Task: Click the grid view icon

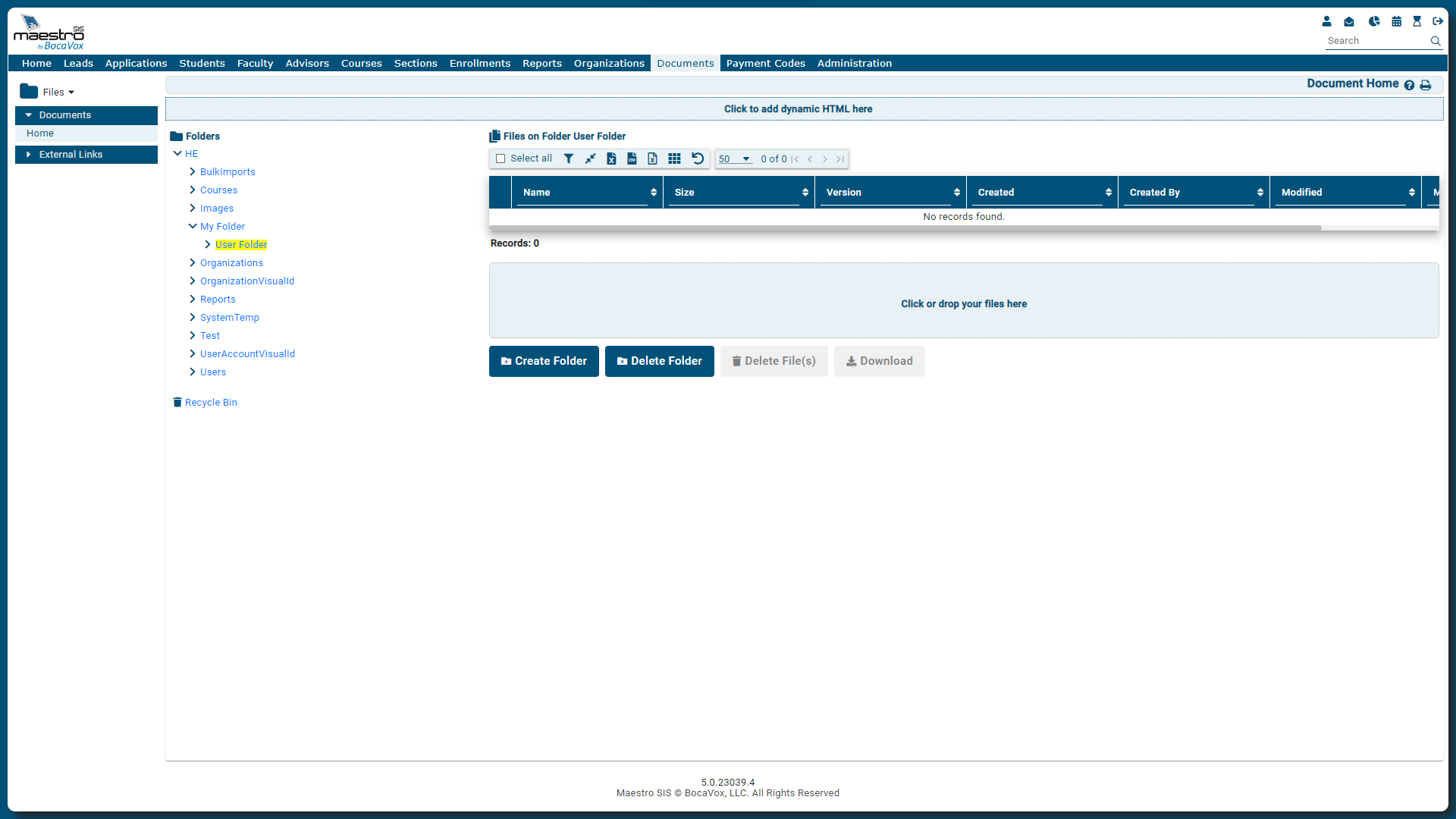Action: pos(674,158)
